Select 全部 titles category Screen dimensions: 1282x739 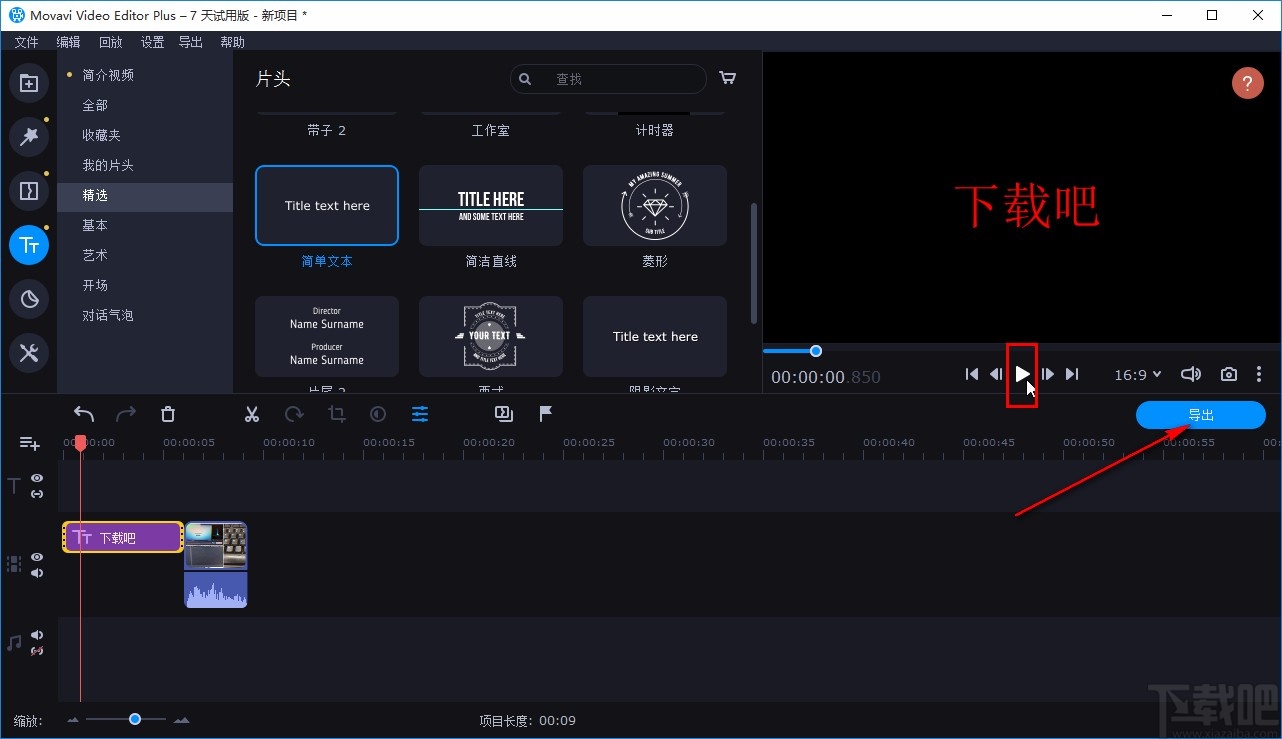click(95, 105)
